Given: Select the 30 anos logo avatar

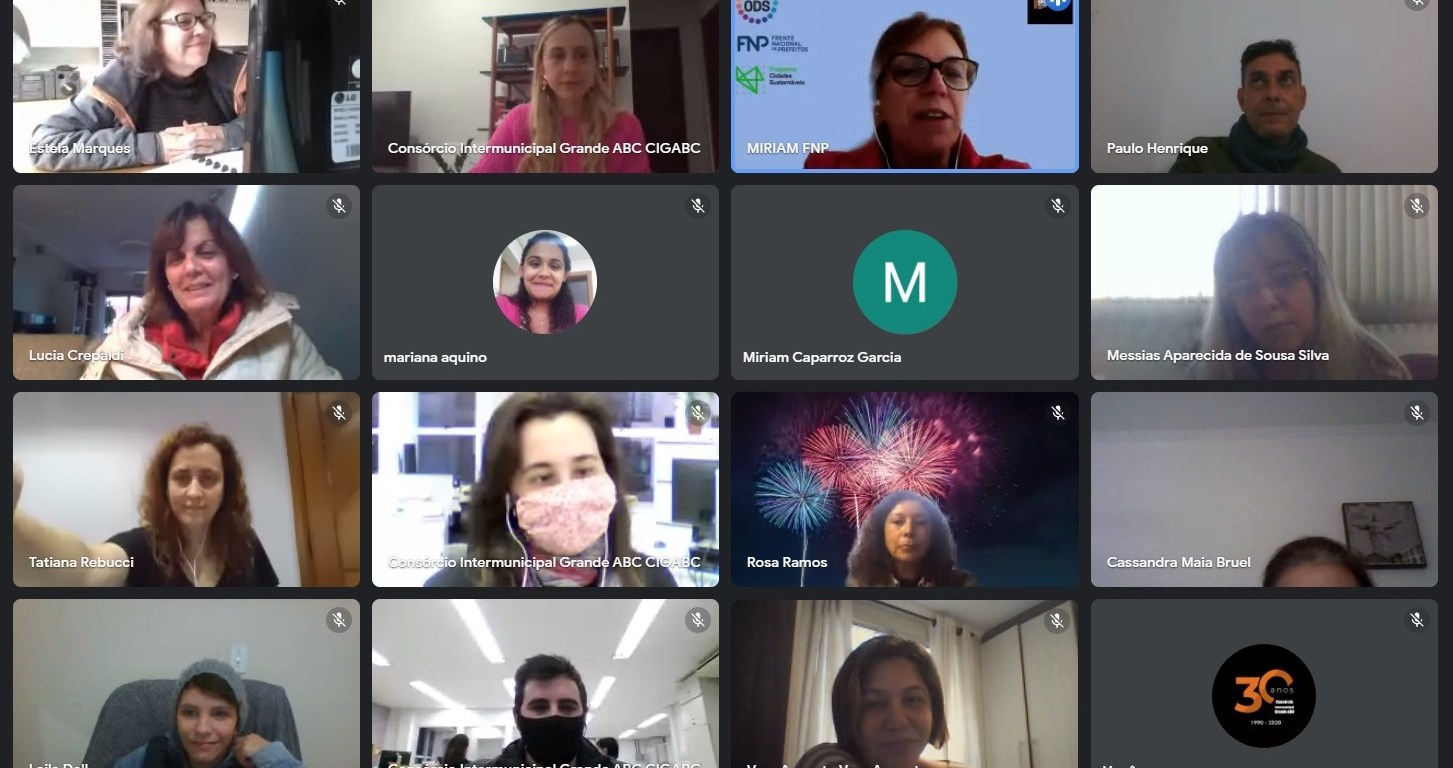Looking at the screenshot, I should 1264,696.
